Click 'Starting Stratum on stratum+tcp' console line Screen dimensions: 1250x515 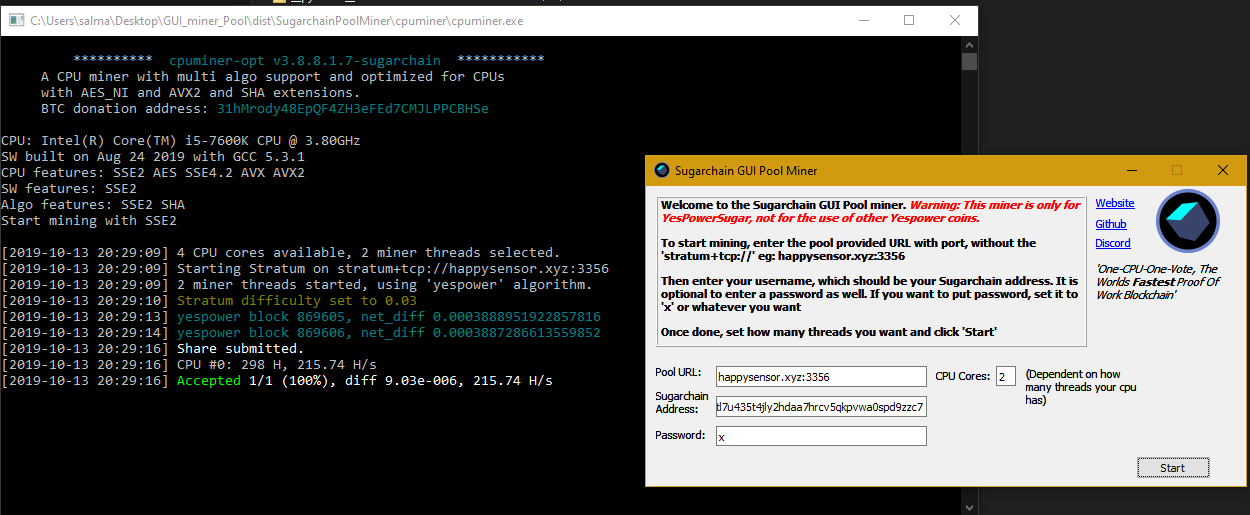(x=305, y=269)
